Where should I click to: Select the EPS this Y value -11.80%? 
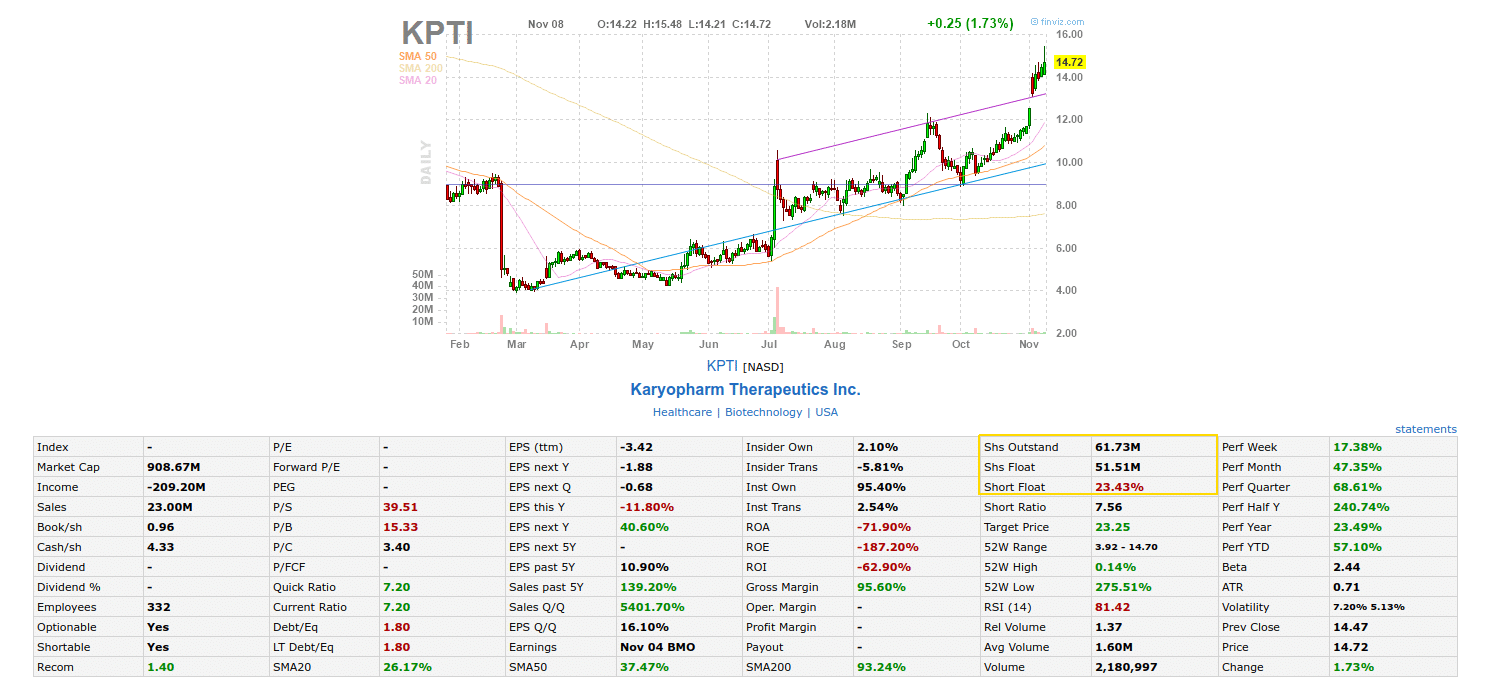[x=647, y=507]
